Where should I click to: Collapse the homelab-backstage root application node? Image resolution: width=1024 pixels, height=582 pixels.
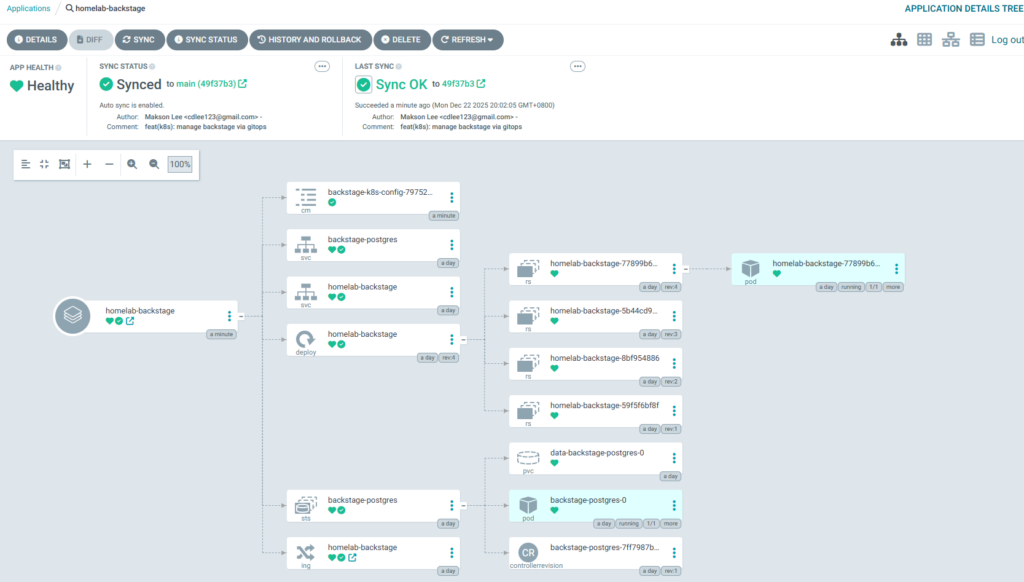241,316
